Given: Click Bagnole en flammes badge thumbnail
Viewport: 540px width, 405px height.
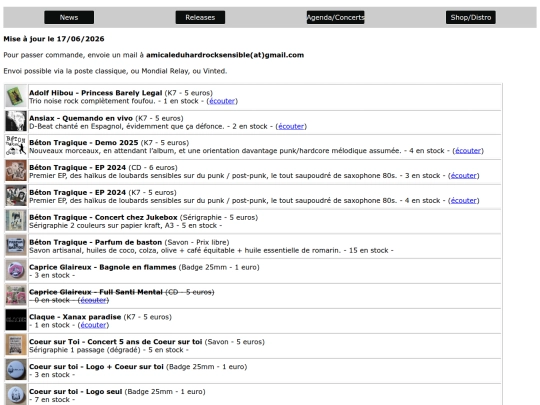Looking at the screenshot, I should click(16, 270).
